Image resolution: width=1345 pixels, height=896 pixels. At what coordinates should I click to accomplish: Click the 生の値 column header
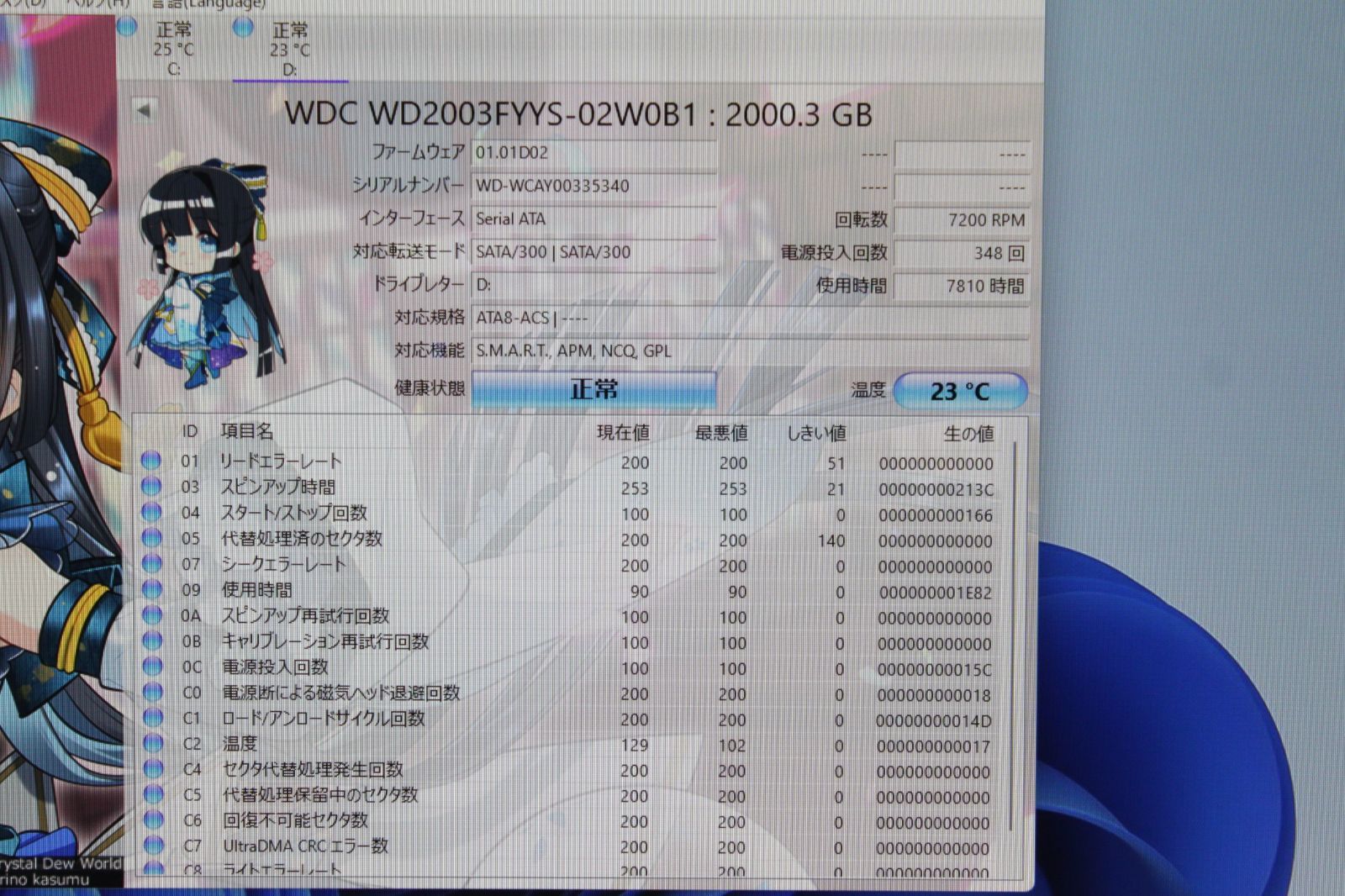point(968,434)
